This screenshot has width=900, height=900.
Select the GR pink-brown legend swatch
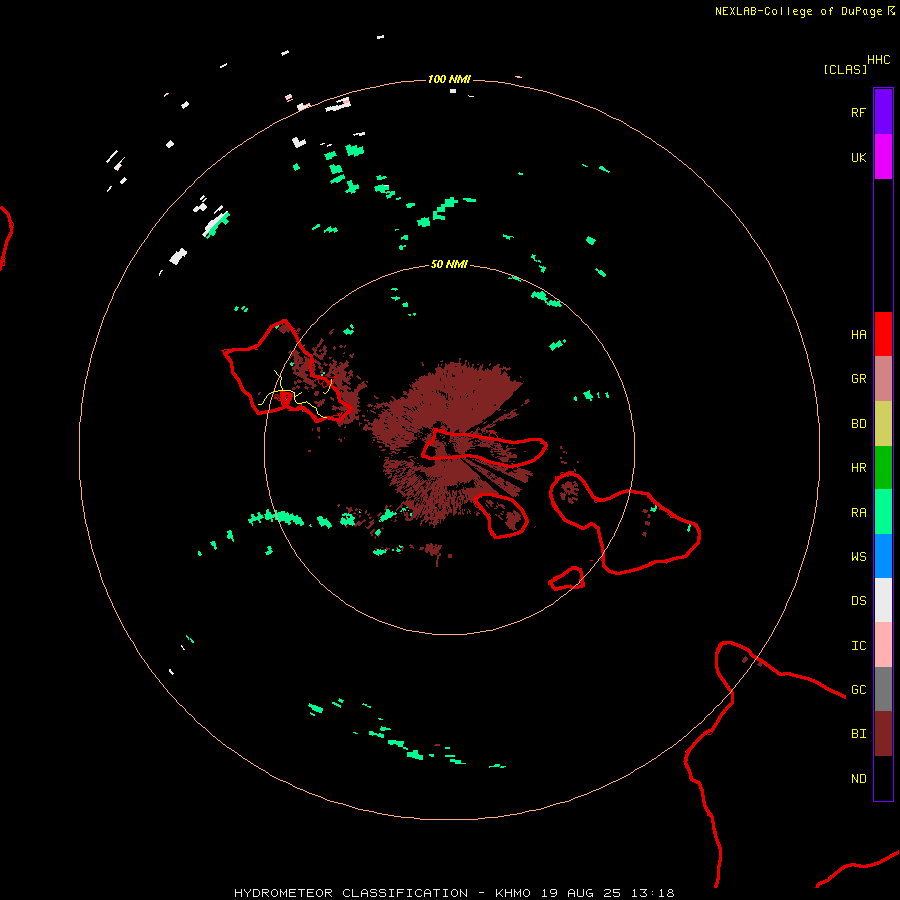click(x=883, y=379)
